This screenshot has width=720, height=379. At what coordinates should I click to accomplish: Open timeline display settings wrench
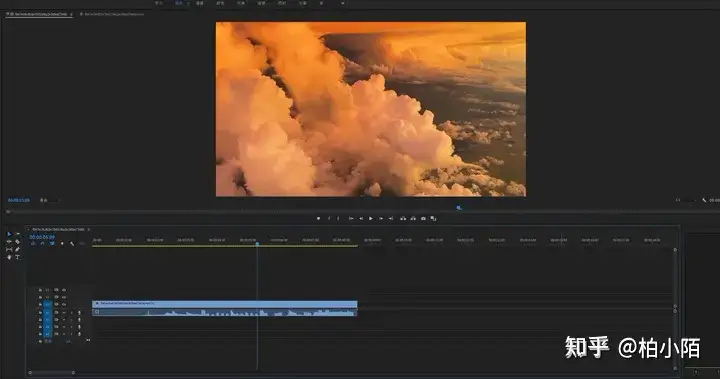pyautogui.click(x=72, y=243)
